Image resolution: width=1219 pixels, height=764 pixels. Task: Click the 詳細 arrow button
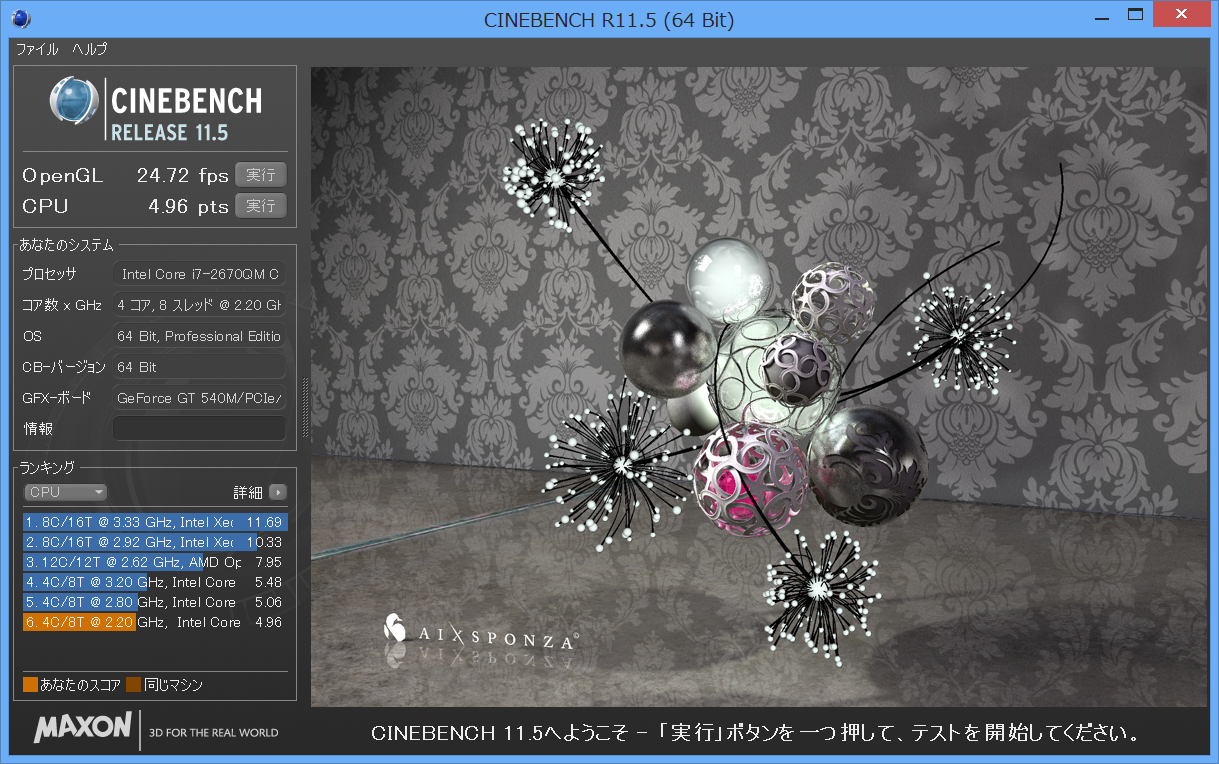(x=278, y=492)
